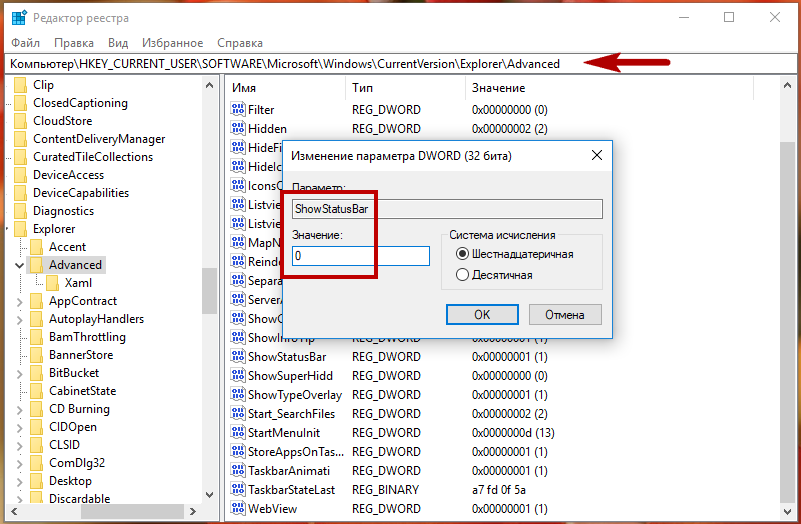This screenshot has height=524, width=801.
Task: Click the DWORD icon beside the Filter value
Action: [238, 110]
